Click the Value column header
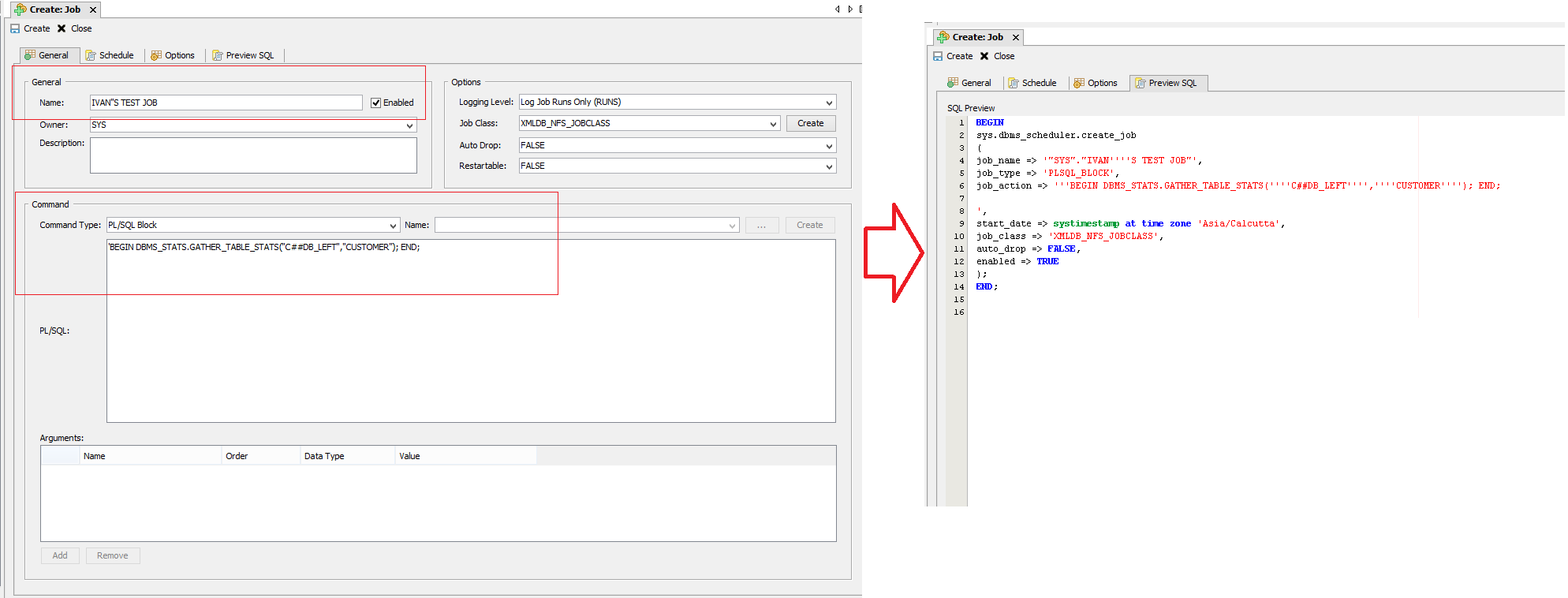This screenshot has height=598, width=1568. [x=465, y=456]
